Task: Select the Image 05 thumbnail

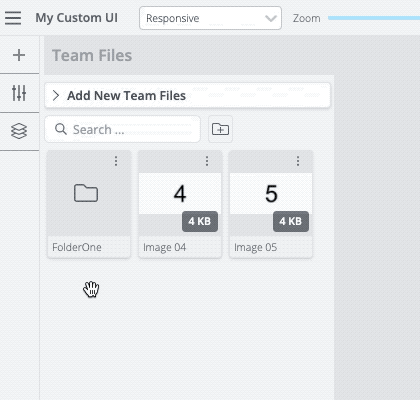Action: [x=271, y=193]
